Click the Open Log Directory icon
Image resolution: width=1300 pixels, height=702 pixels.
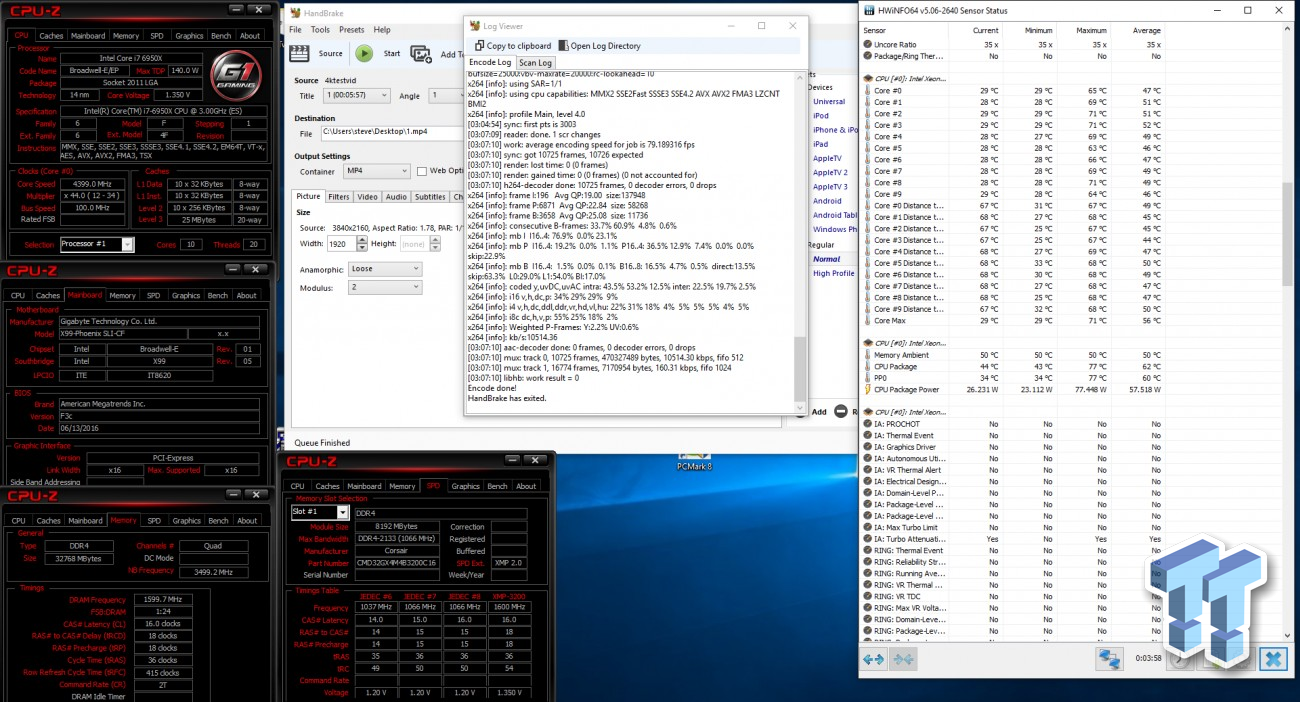pyautogui.click(x=563, y=46)
